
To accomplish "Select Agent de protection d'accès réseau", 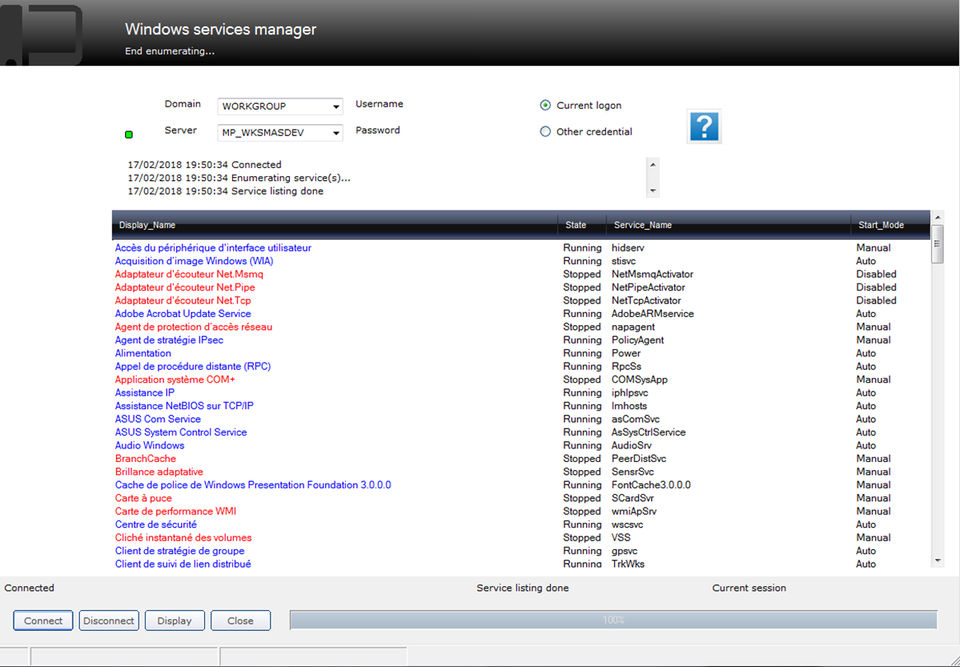I will 193,327.
